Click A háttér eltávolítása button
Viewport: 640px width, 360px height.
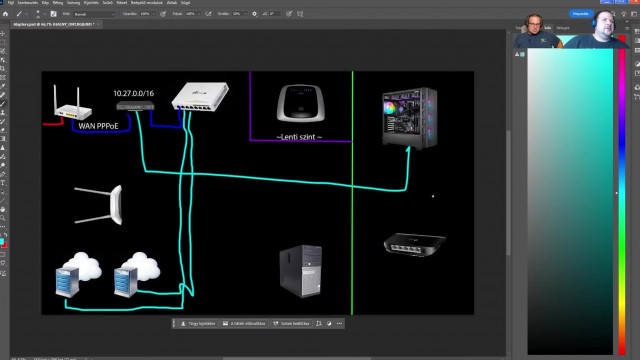(x=244, y=323)
